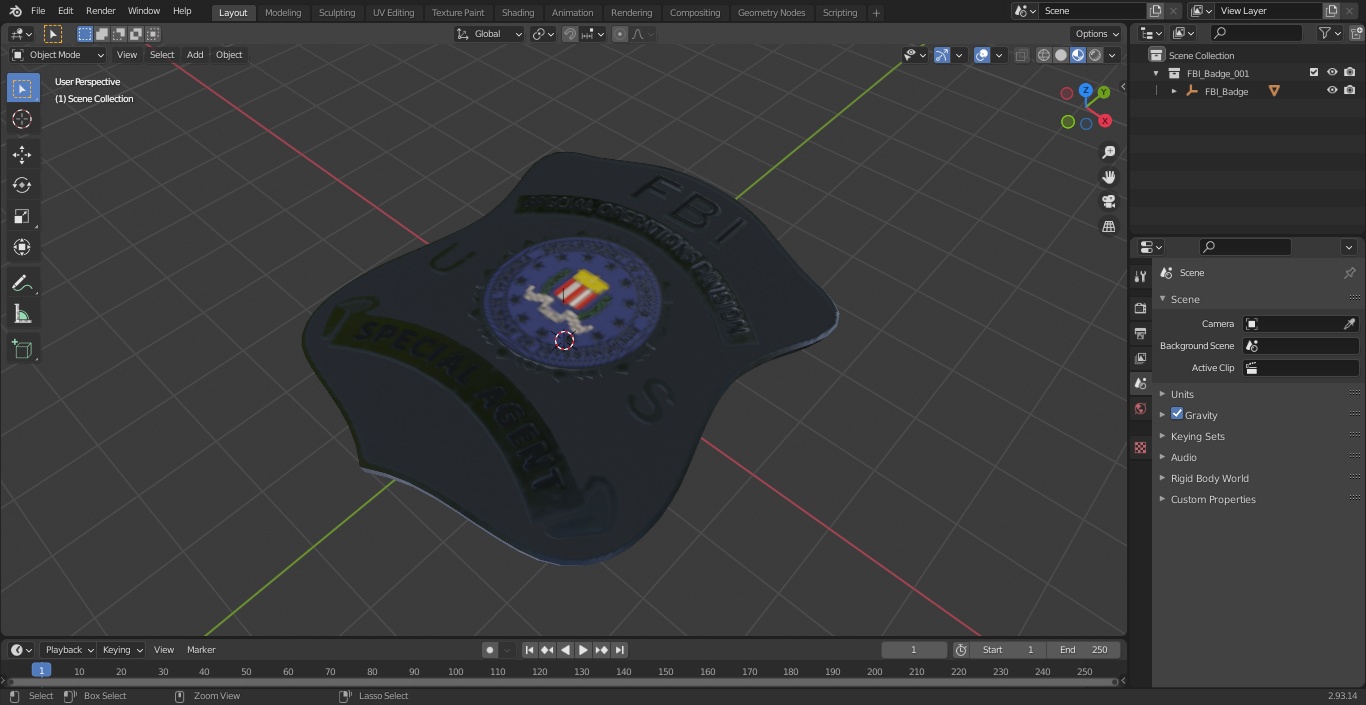This screenshot has width=1366, height=705.
Task: Add a new workspace with plus button
Action: pos(876,12)
